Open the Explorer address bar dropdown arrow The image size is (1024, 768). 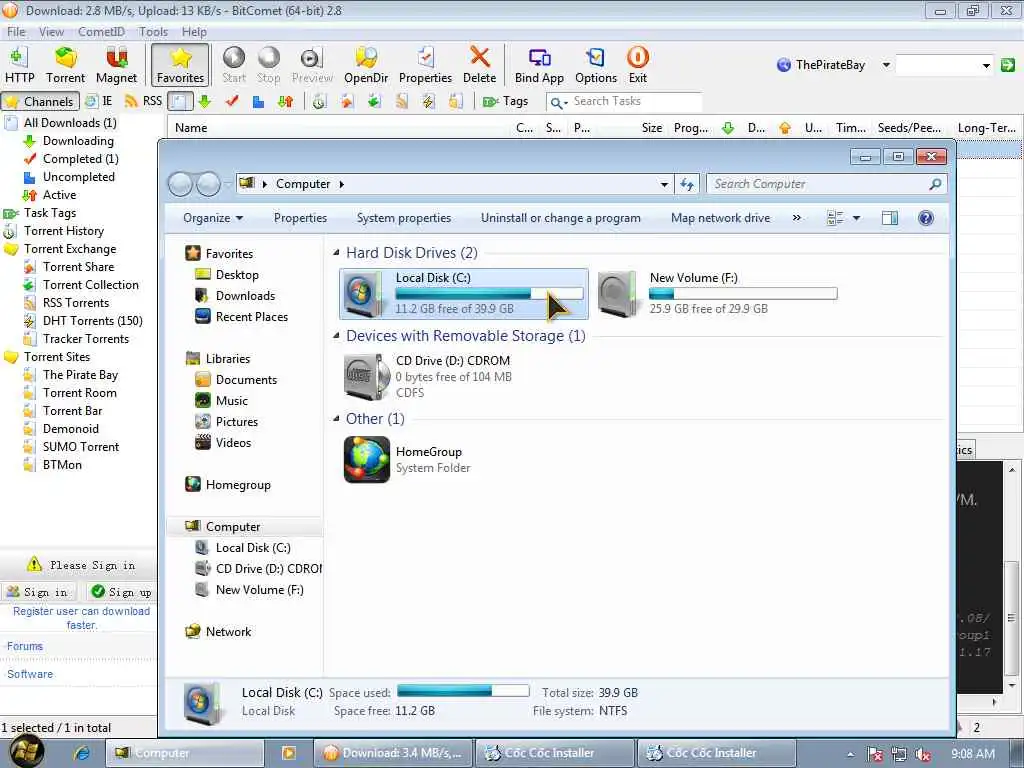[x=664, y=184]
